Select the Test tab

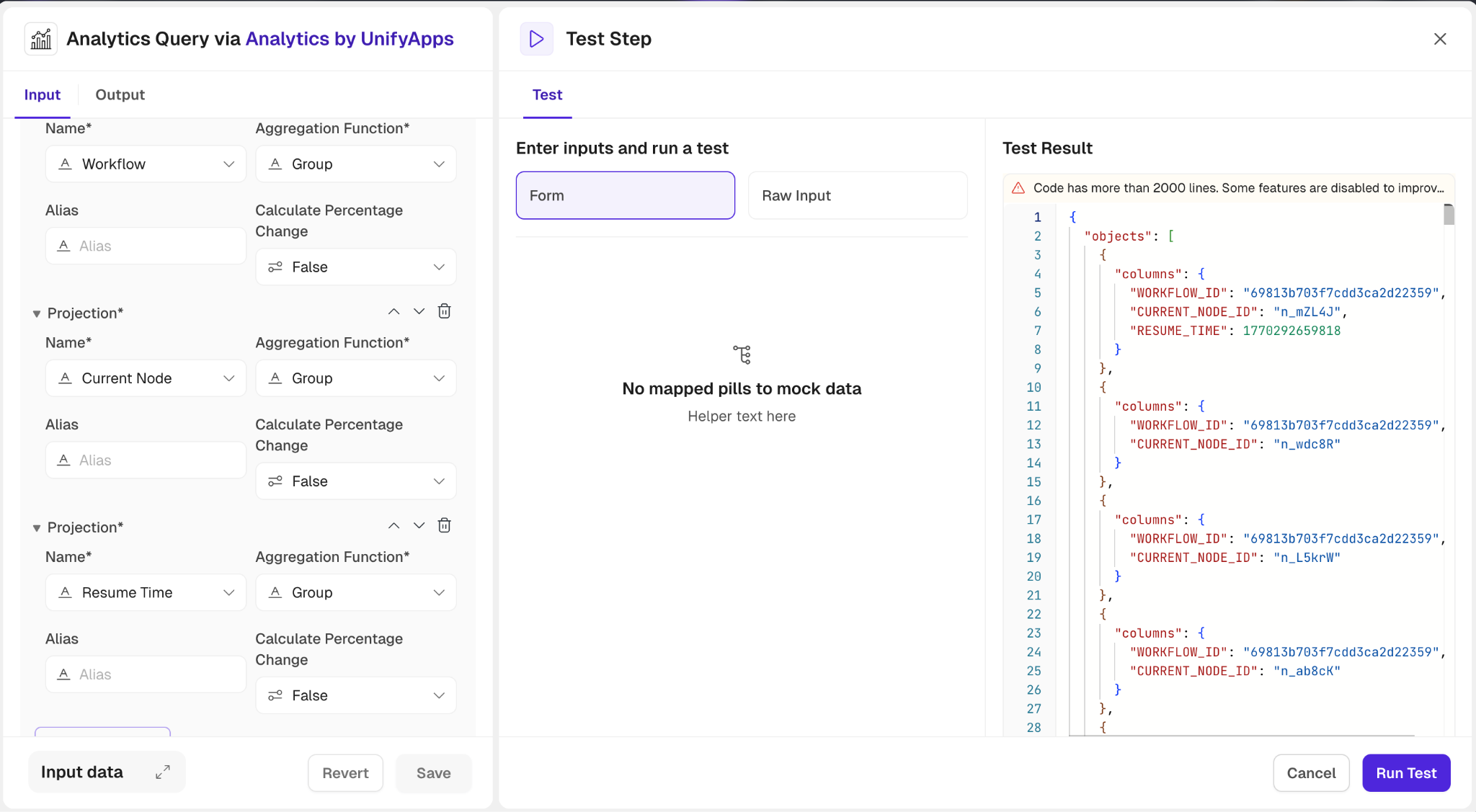(547, 95)
